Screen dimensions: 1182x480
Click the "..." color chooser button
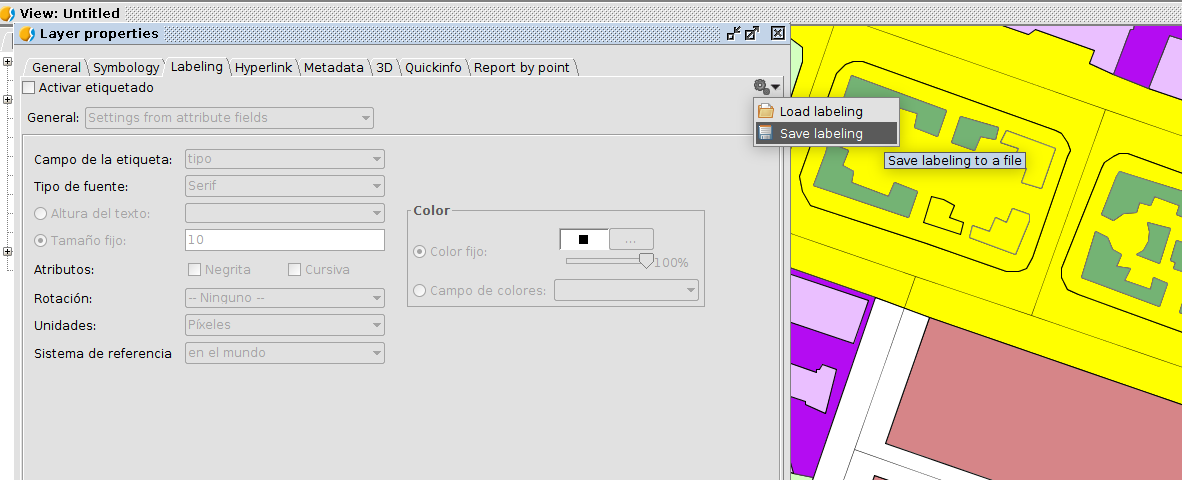click(631, 240)
